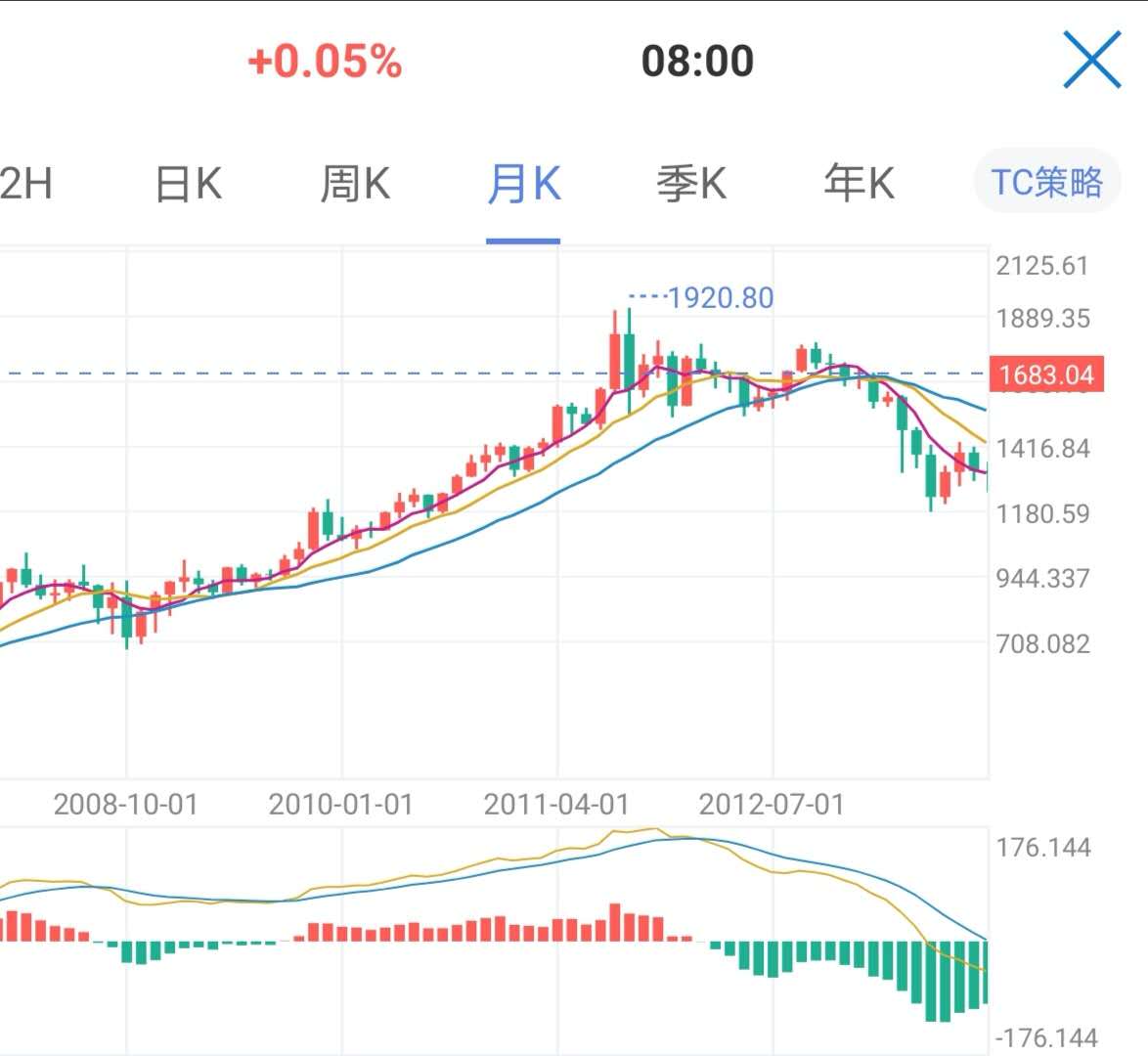Switch to 季K quarterly chart

point(691,184)
